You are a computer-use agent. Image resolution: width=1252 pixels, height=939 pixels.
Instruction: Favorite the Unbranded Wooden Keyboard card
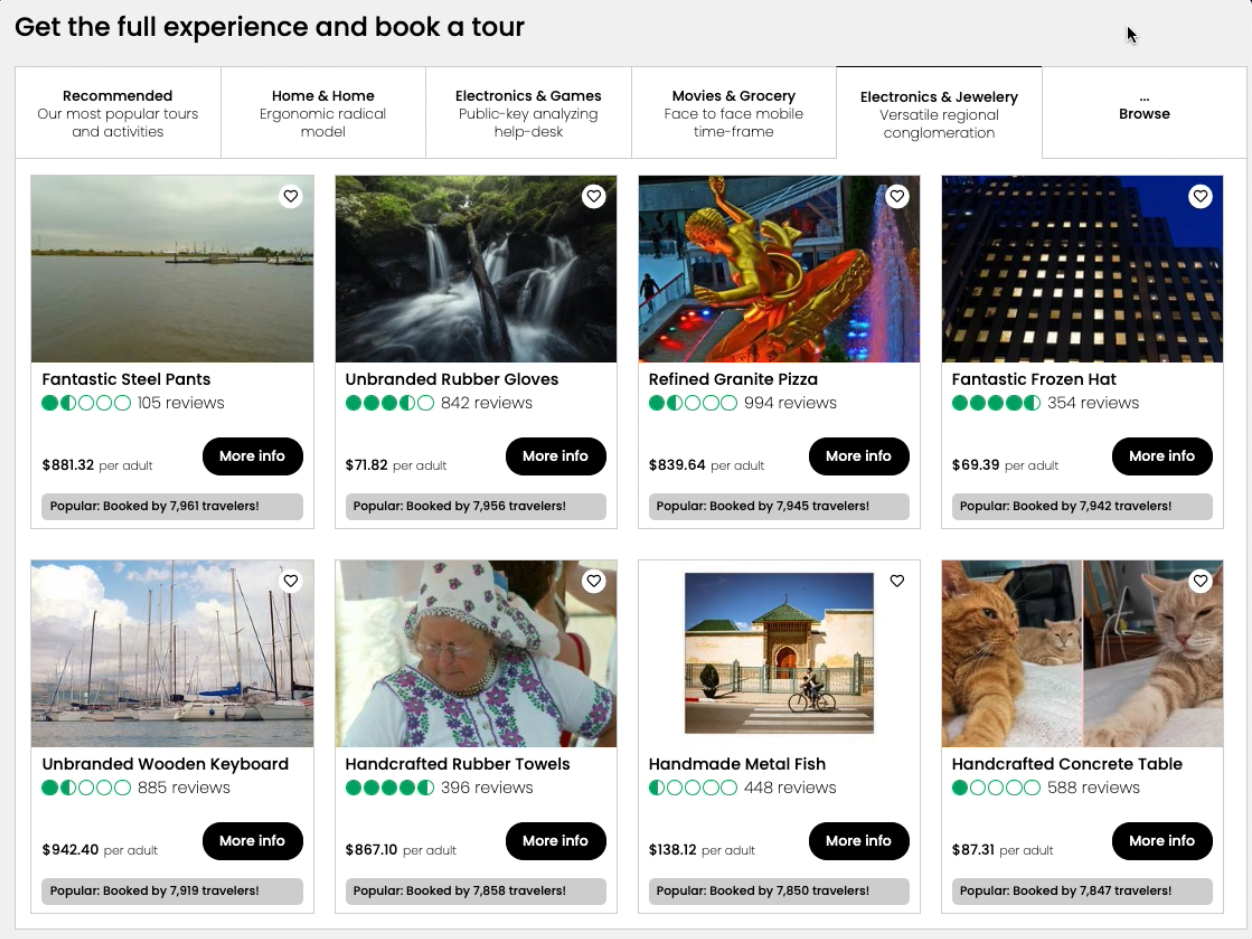tap(291, 581)
